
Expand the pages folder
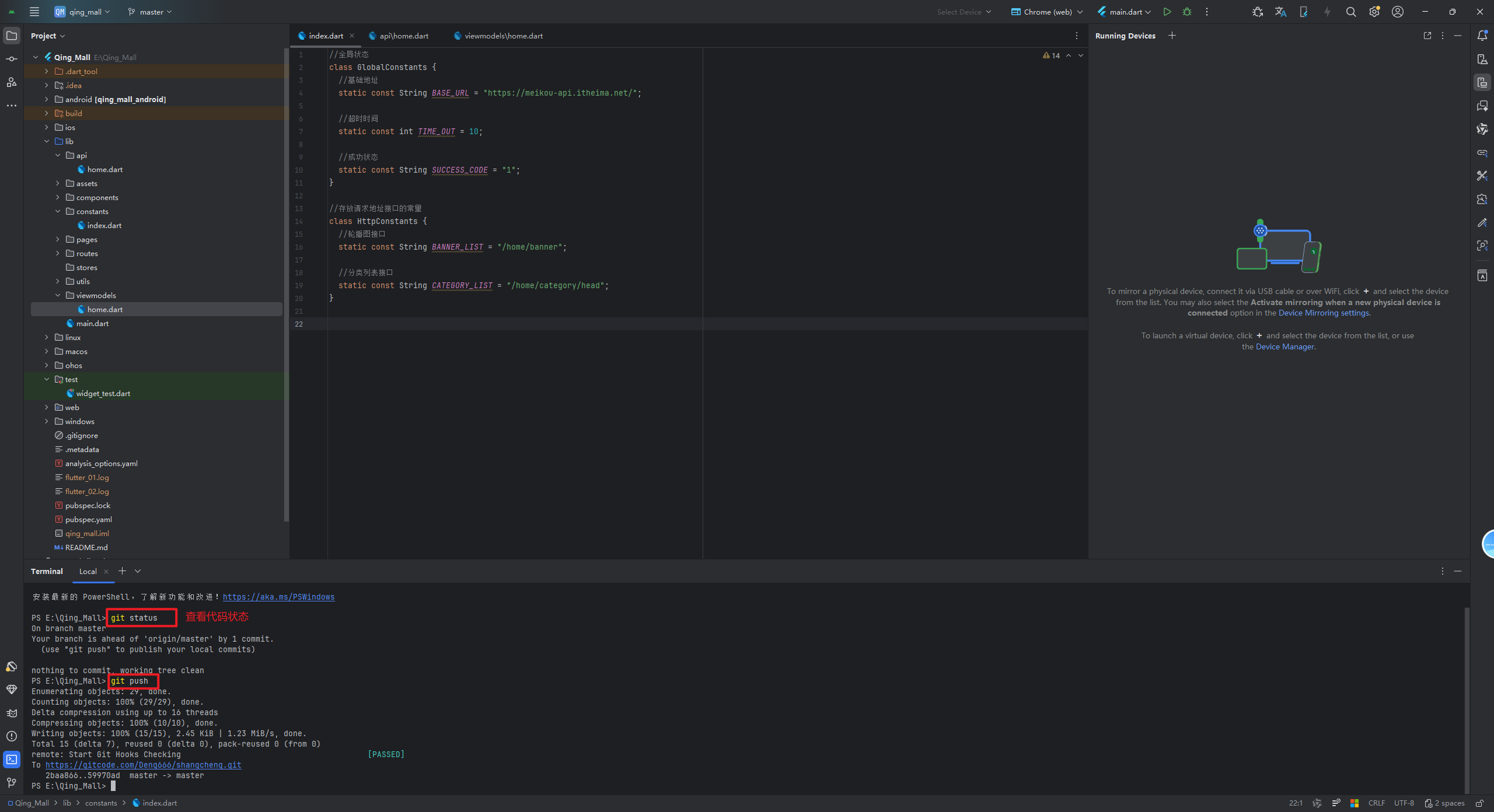(x=58, y=239)
